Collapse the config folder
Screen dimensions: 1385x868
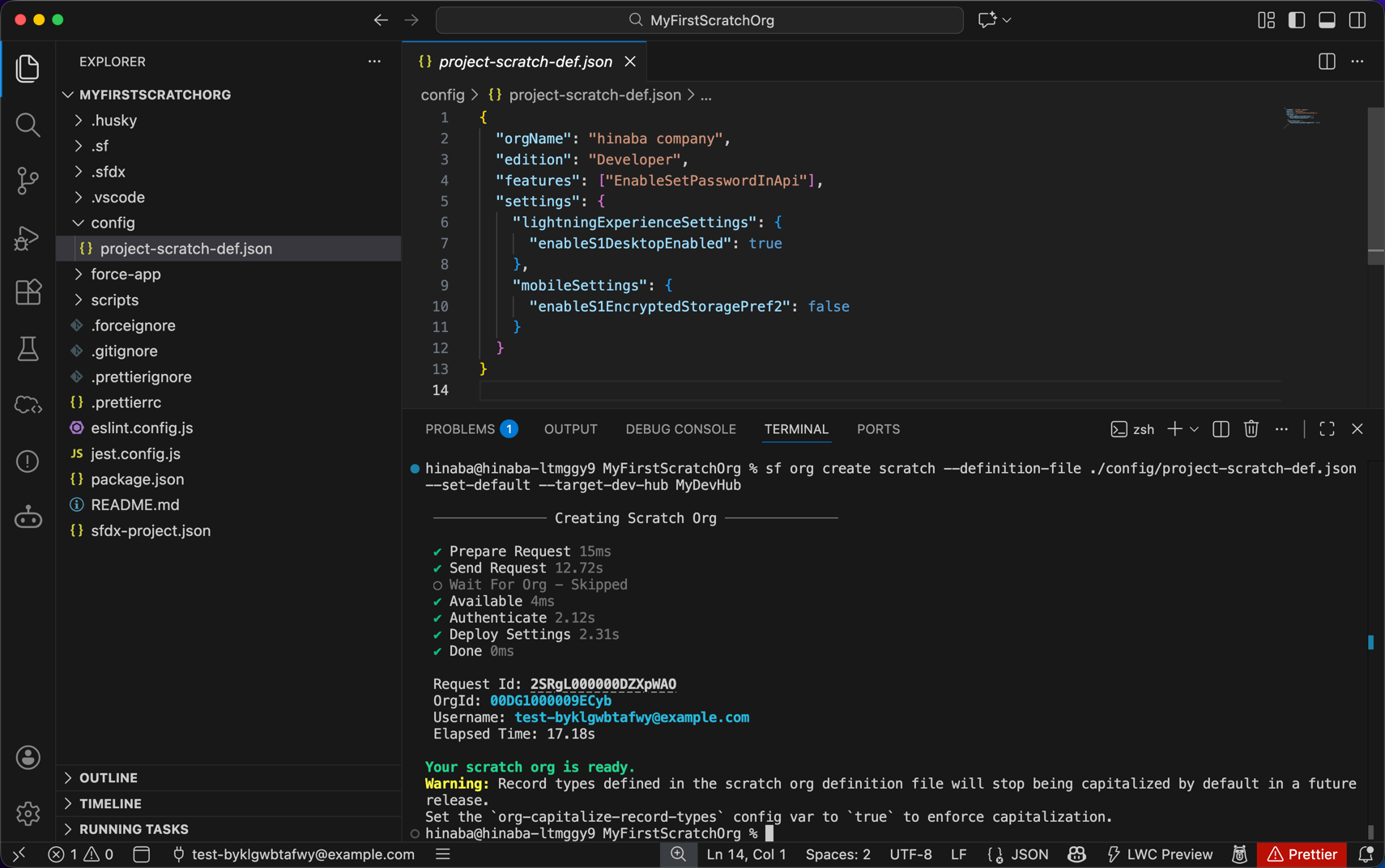(113, 223)
